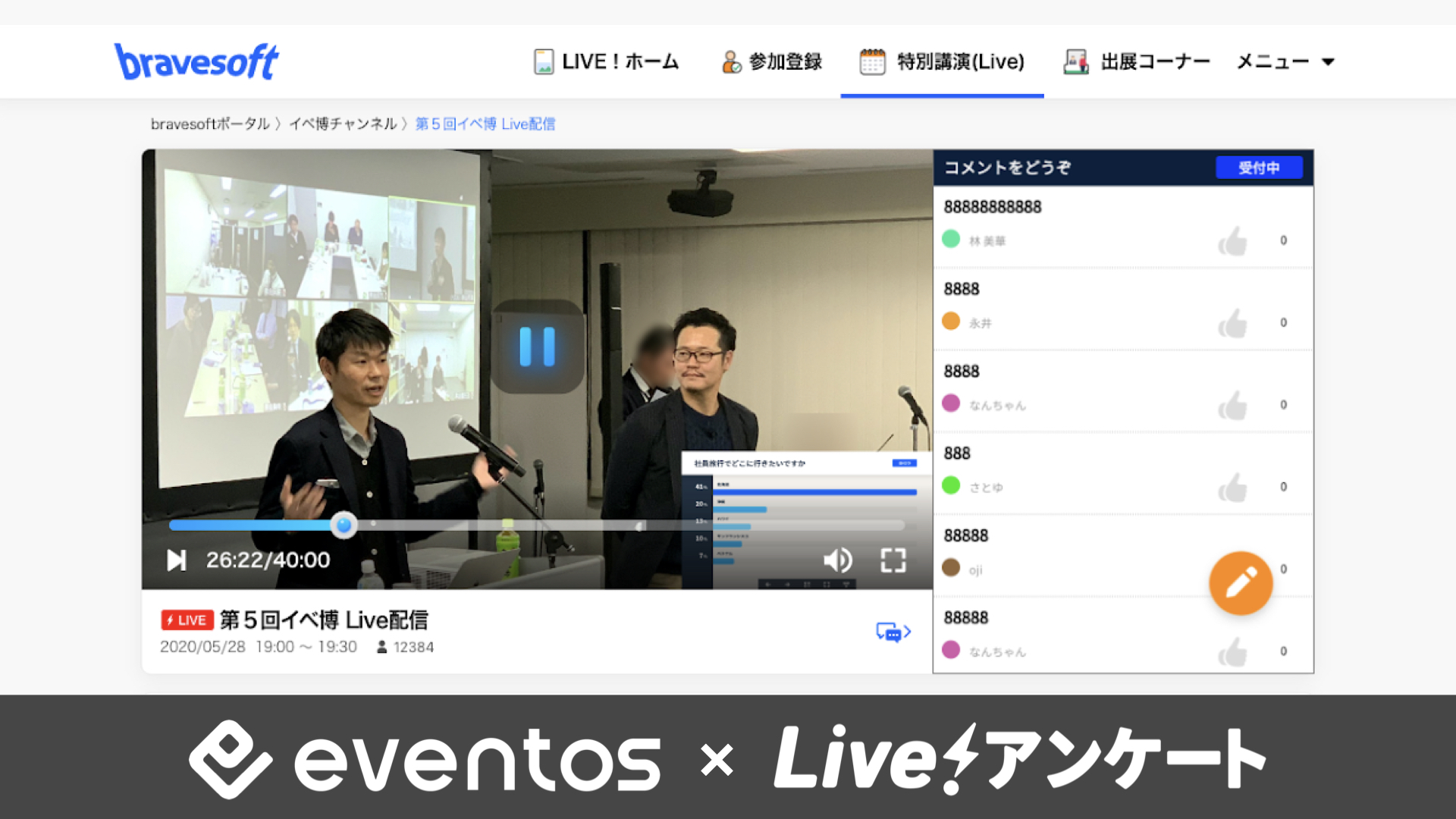Image resolution: width=1456 pixels, height=819 pixels.
Task: Click the 参加登録 registration person icon
Action: point(730,61)
